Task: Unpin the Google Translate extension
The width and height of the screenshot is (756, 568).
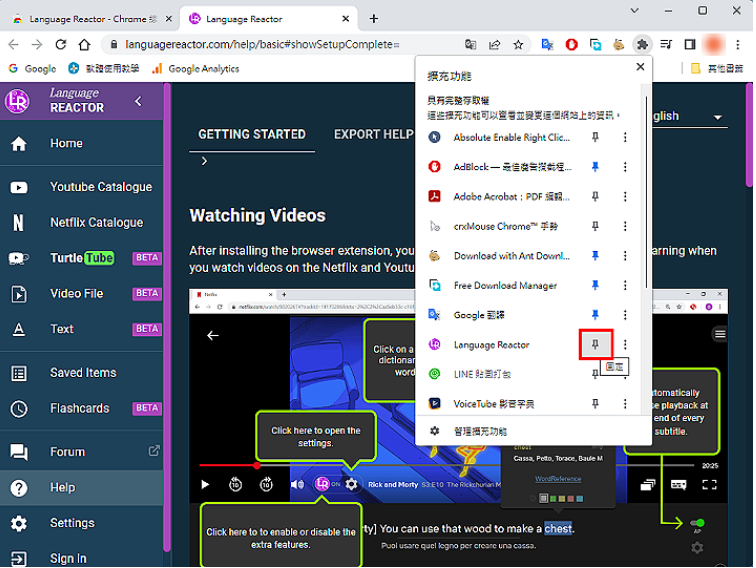Action: coord(595,315)
